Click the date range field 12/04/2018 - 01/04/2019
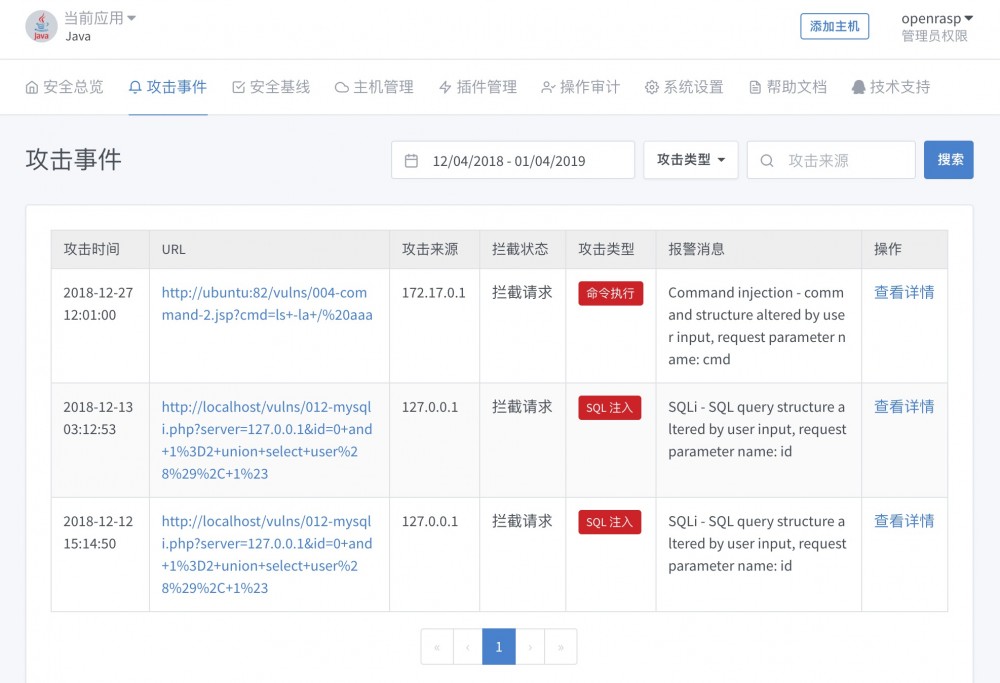1000x683 pixels. (x=513, y=160)
